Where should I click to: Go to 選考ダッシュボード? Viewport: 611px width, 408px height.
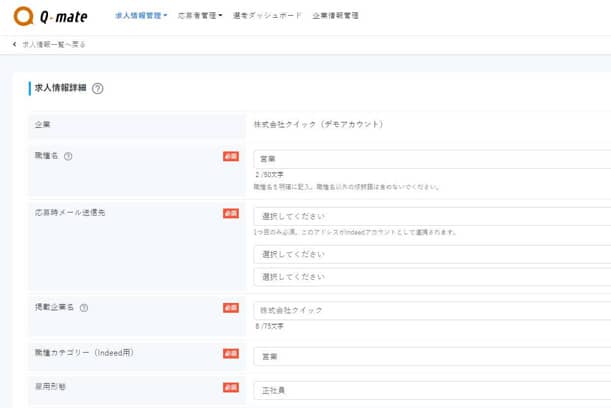[x=267, y=16]
